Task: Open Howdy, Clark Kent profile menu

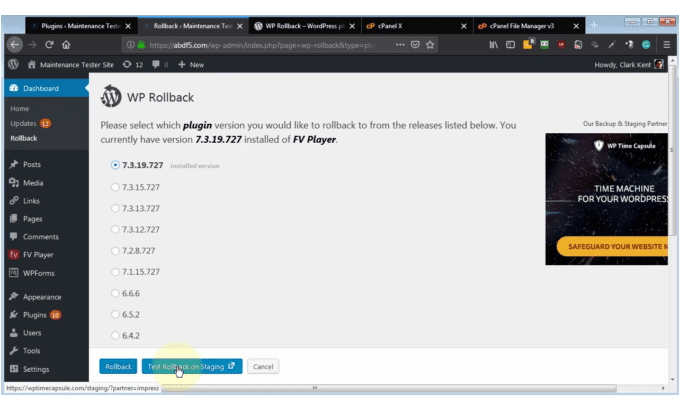Action: (x=629, y=64)
